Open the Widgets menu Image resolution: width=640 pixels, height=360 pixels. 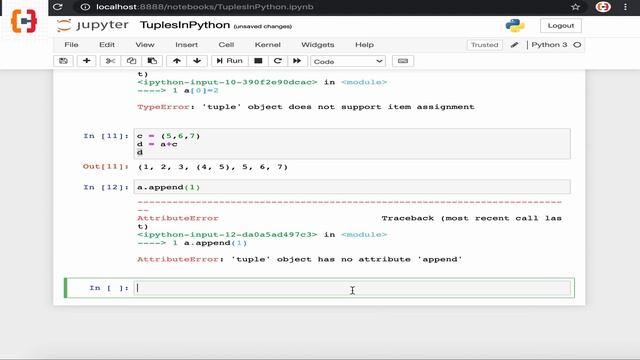(318, 44)
